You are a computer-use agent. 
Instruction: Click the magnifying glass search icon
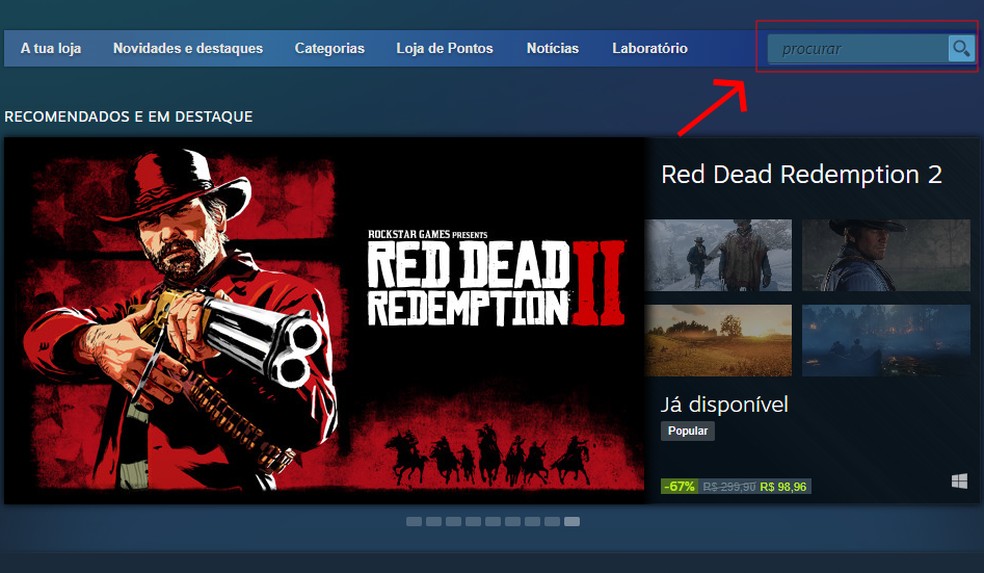click(961, 48)
